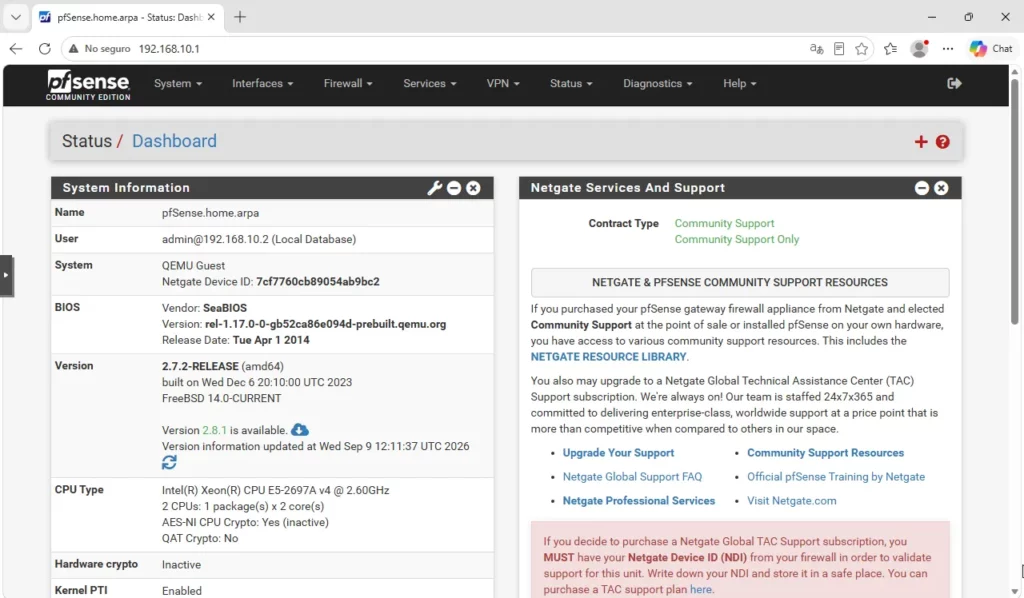Click Upgrade Your Support link

click(618, 453)
